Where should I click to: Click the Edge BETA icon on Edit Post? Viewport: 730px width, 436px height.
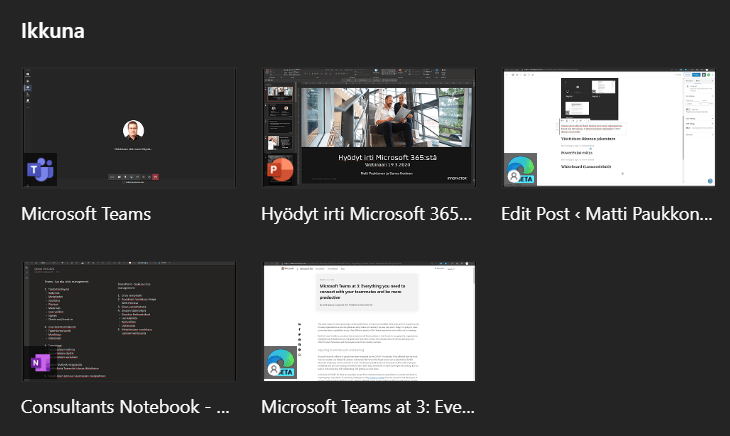click(522, 170)
